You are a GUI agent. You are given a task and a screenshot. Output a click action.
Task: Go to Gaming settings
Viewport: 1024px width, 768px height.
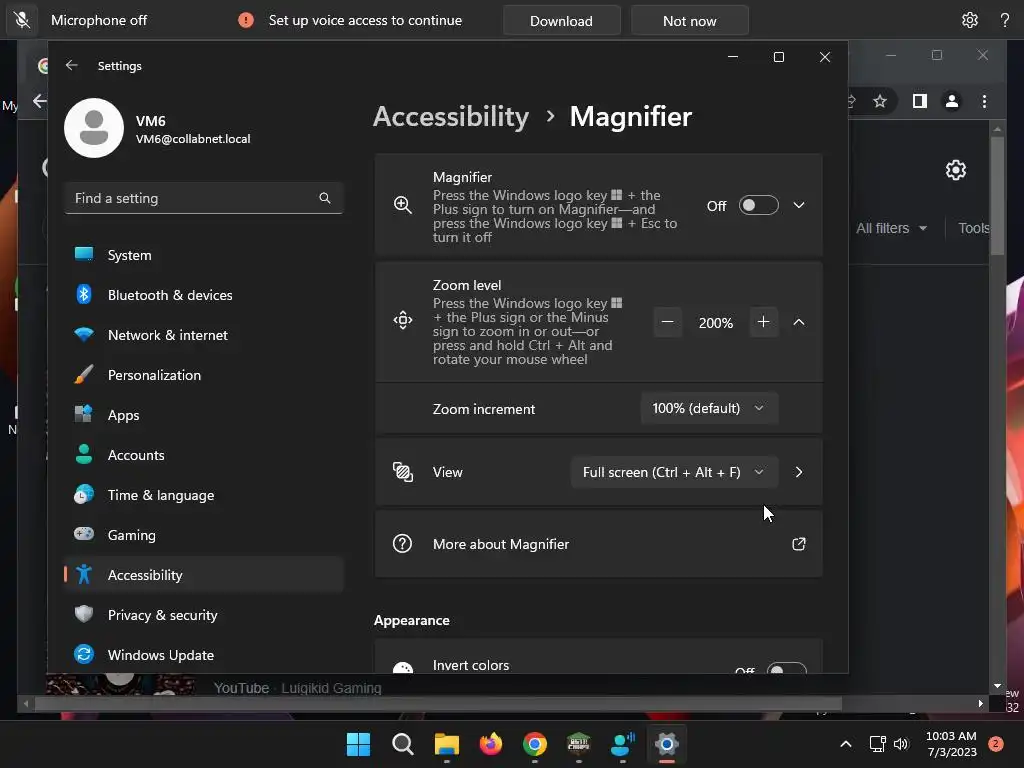tap(204, 535)
